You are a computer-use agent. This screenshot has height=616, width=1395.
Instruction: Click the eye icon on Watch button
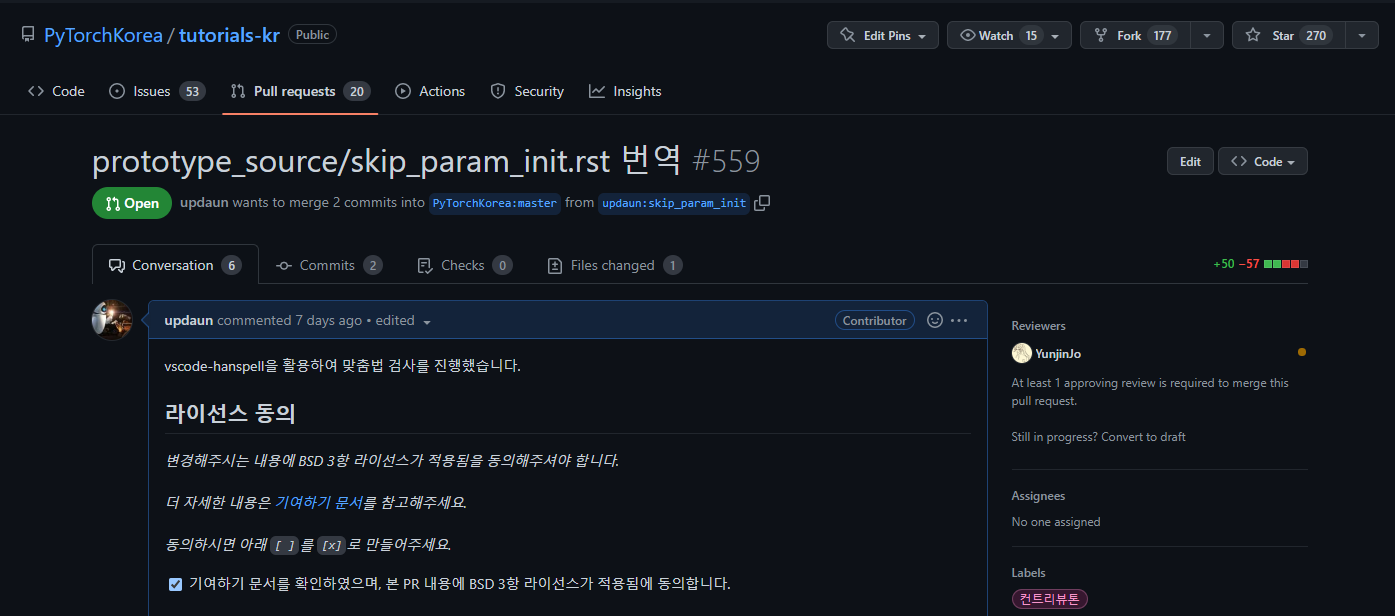click(967, 35)
